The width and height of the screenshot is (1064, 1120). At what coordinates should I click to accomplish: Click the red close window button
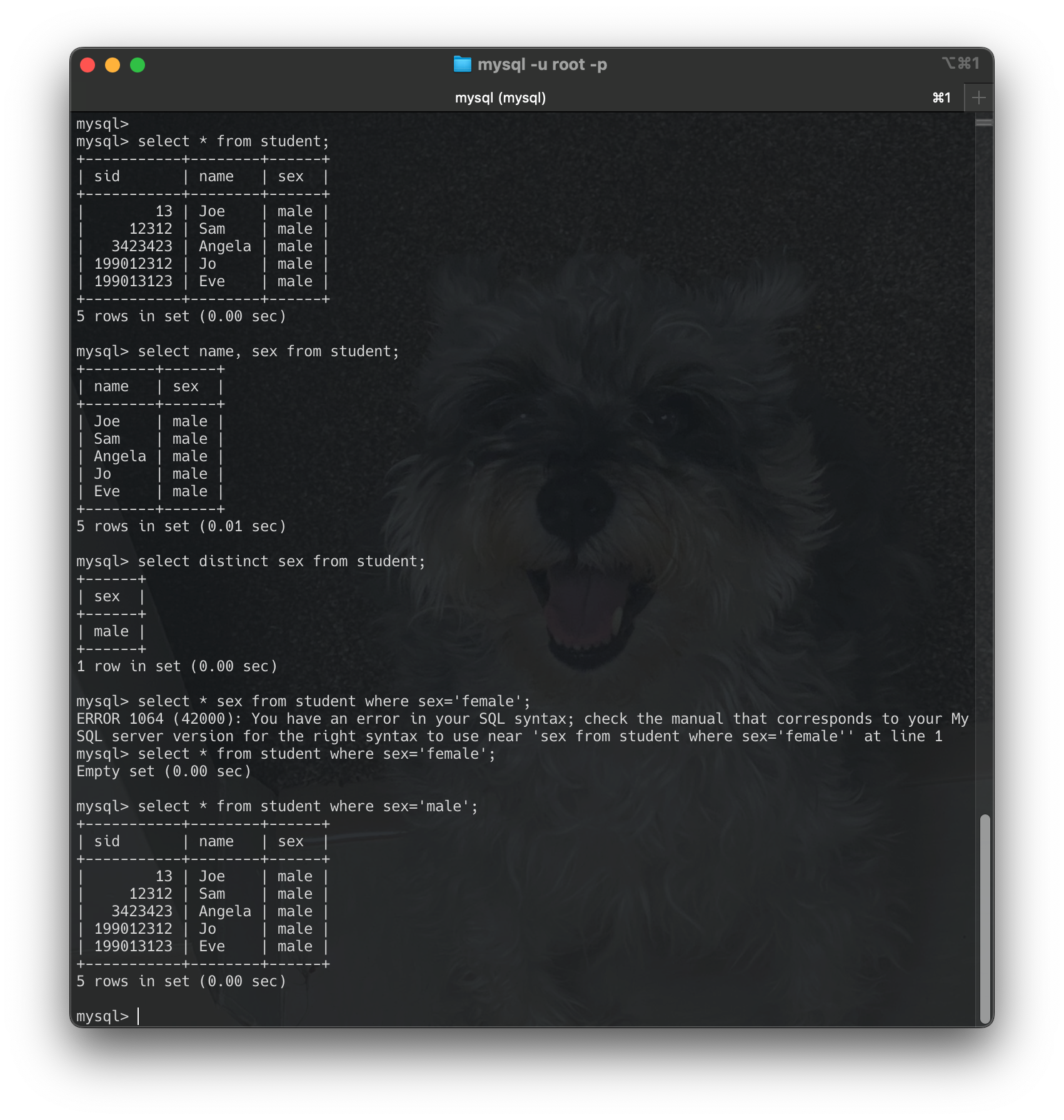click(x=87, y=64)
